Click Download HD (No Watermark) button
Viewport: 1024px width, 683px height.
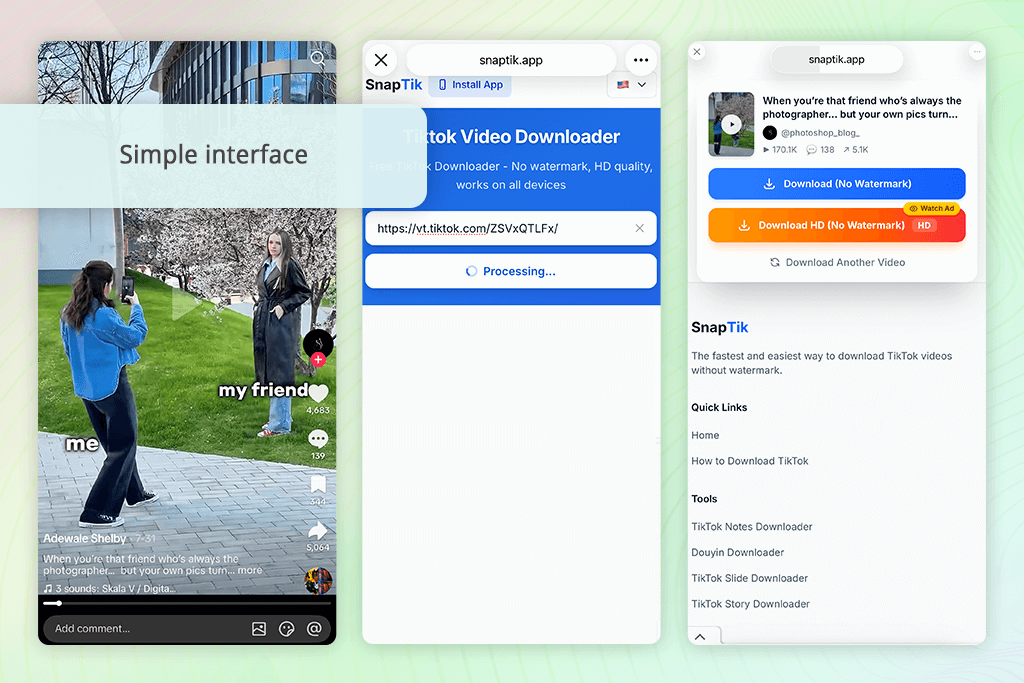tap(837, 225)
